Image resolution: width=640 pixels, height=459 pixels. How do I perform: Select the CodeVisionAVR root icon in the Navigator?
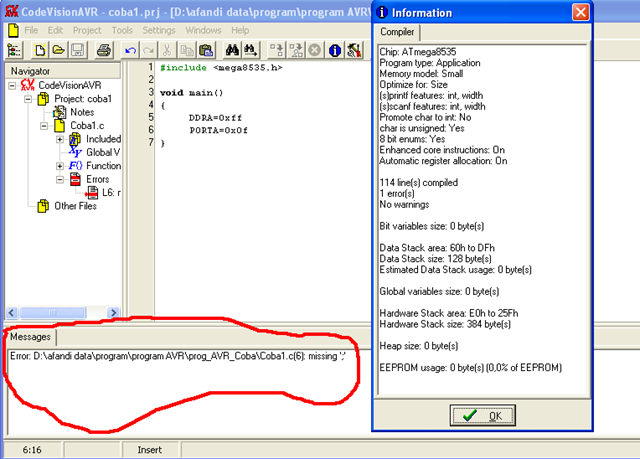[28, 85]
